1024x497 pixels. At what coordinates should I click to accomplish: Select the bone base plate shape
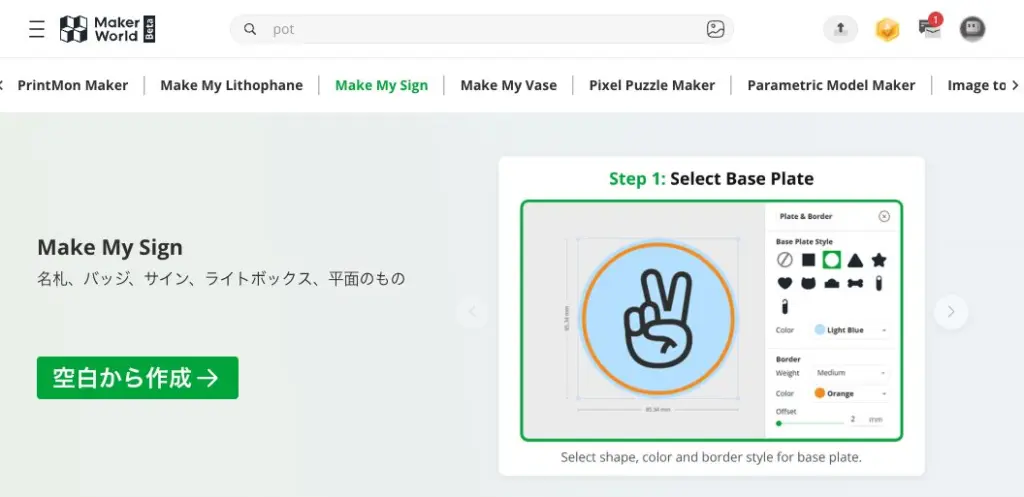(855, 283)
